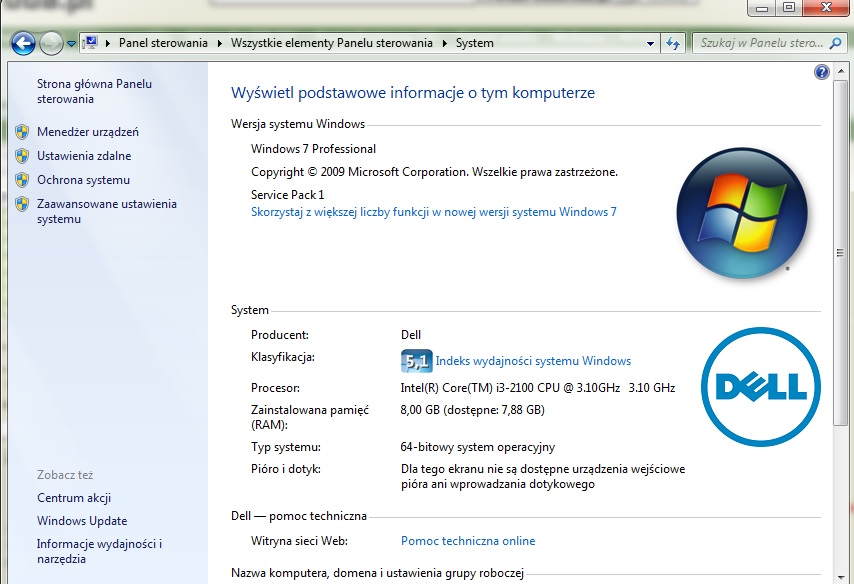This screenshot has height=584, width=854.
Task: Open the address bar history dropdown
Action: click(x=650, y=44)
